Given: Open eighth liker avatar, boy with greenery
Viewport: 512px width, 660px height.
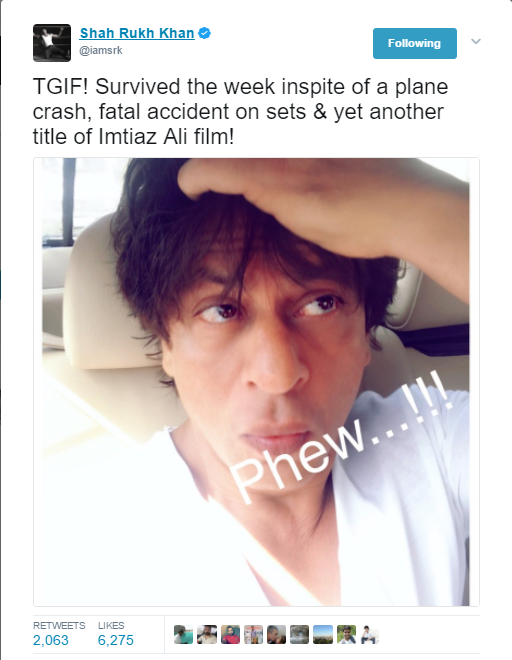Looking at the screenshot, I should coord(346,634).
